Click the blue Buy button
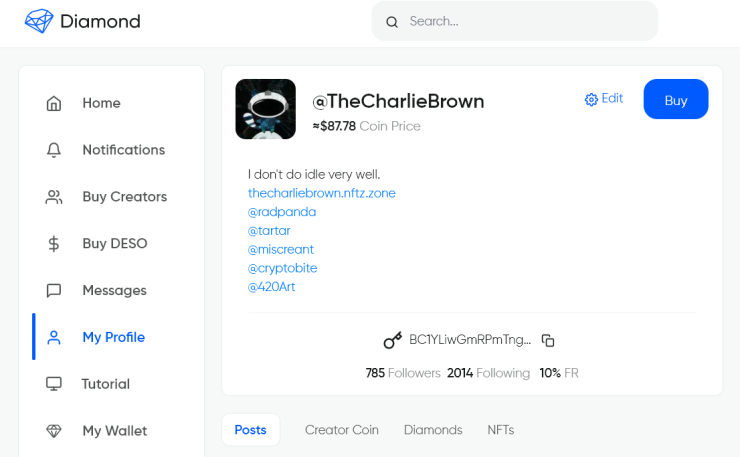Image resolution: width=740 pixels, height=457 pixels. [676, 99]
